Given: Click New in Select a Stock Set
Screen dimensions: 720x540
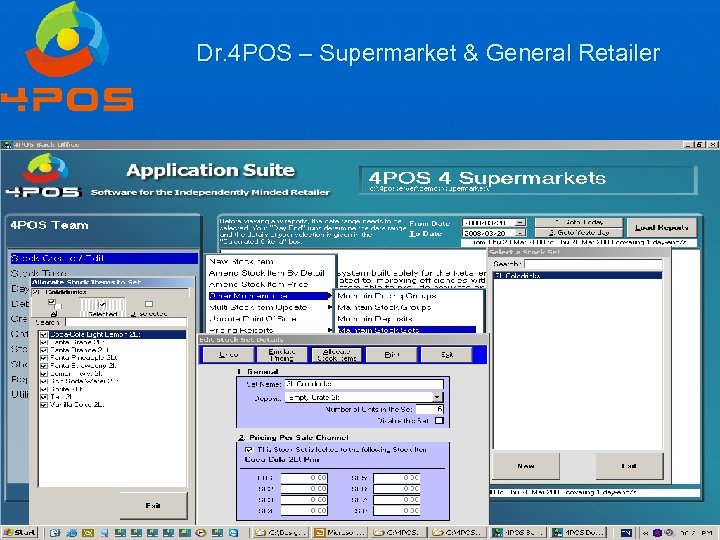Looking at the screenshot, I should (x=526, y=466).
